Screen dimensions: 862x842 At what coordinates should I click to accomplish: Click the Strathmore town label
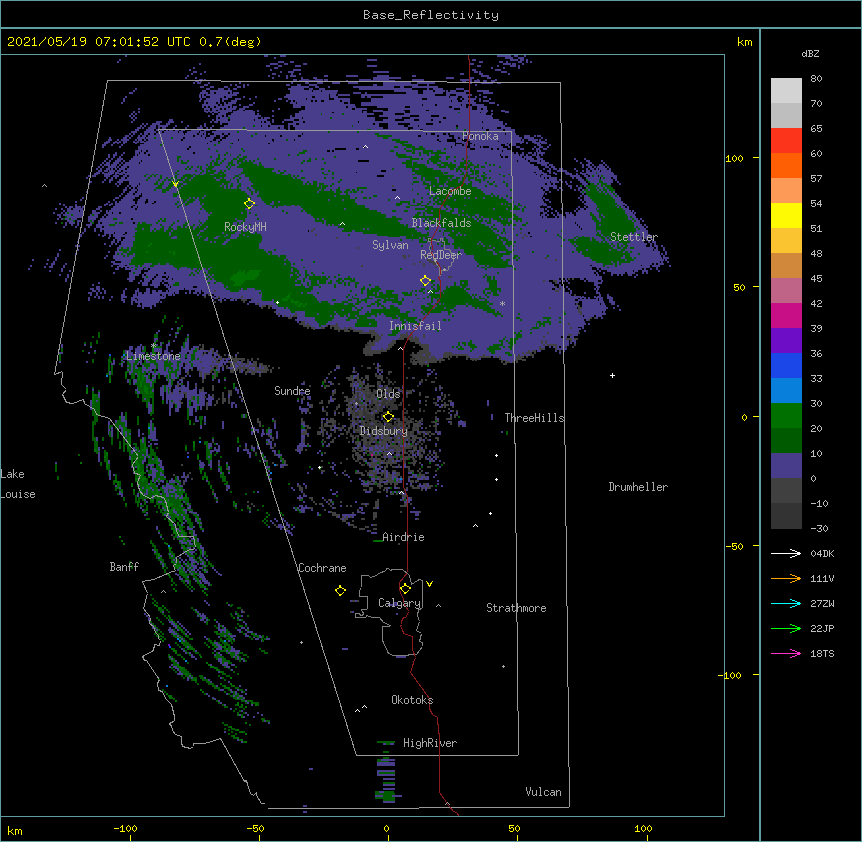(x=516, y=608)
